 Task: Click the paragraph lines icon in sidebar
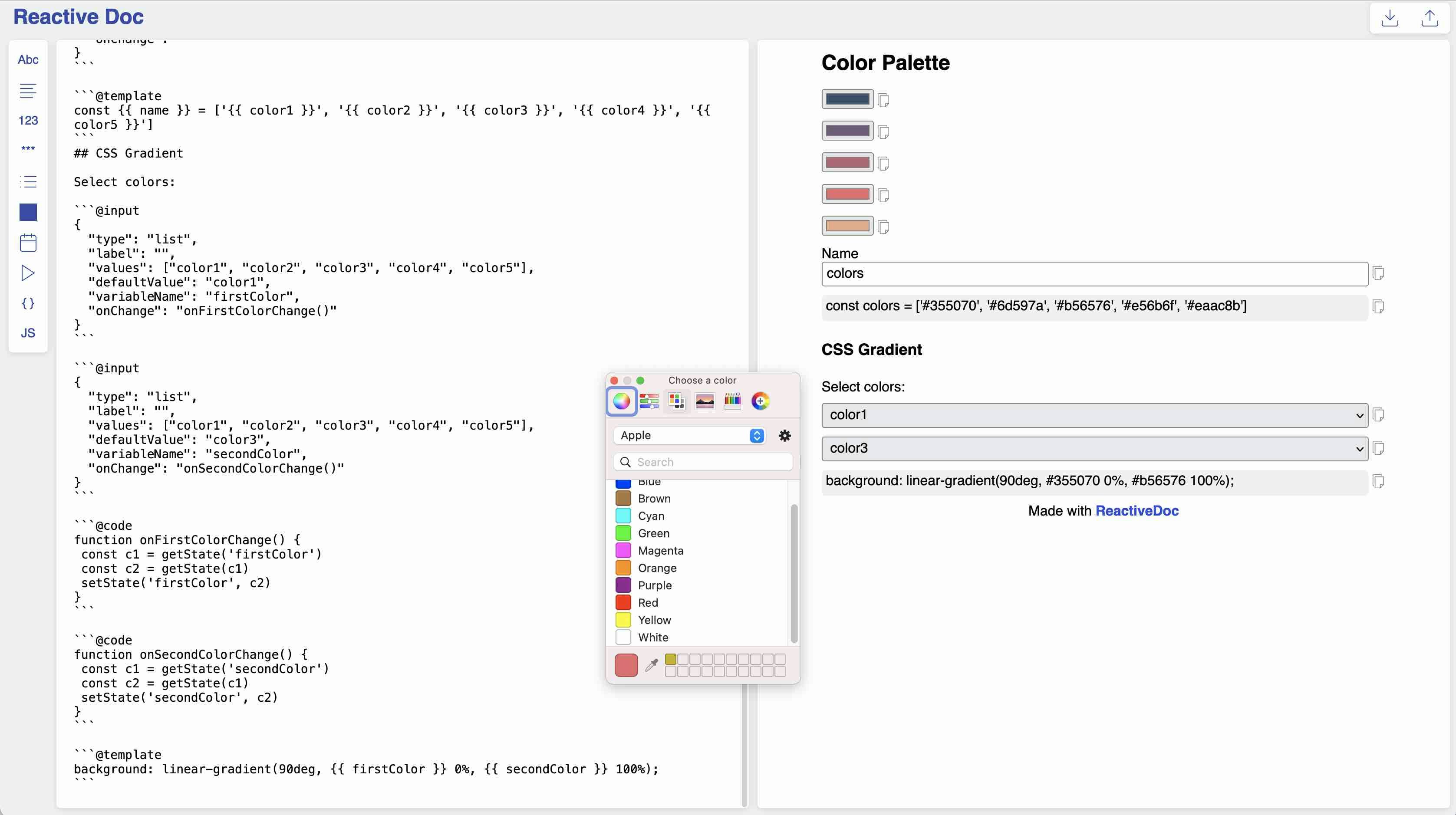click(x=28, y=90)
